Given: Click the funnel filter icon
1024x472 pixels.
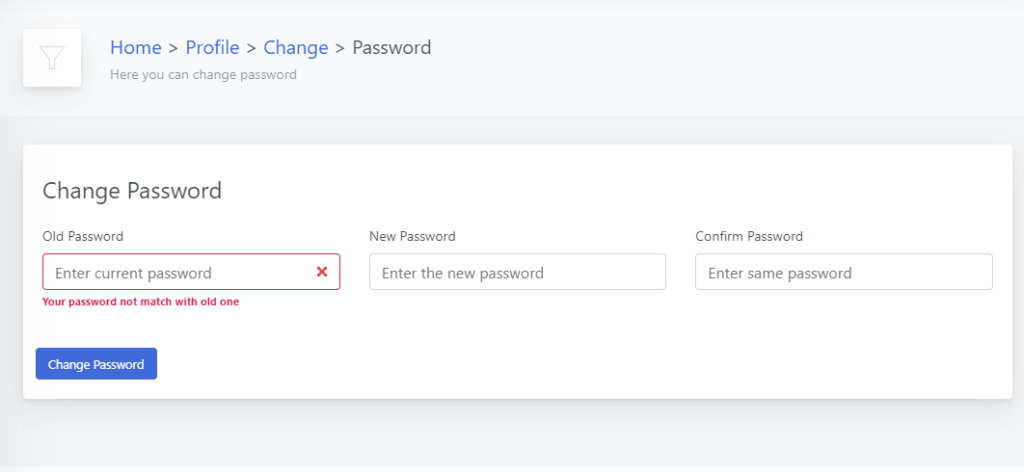Looking at the screenshot, I should (x=52, y=57).
